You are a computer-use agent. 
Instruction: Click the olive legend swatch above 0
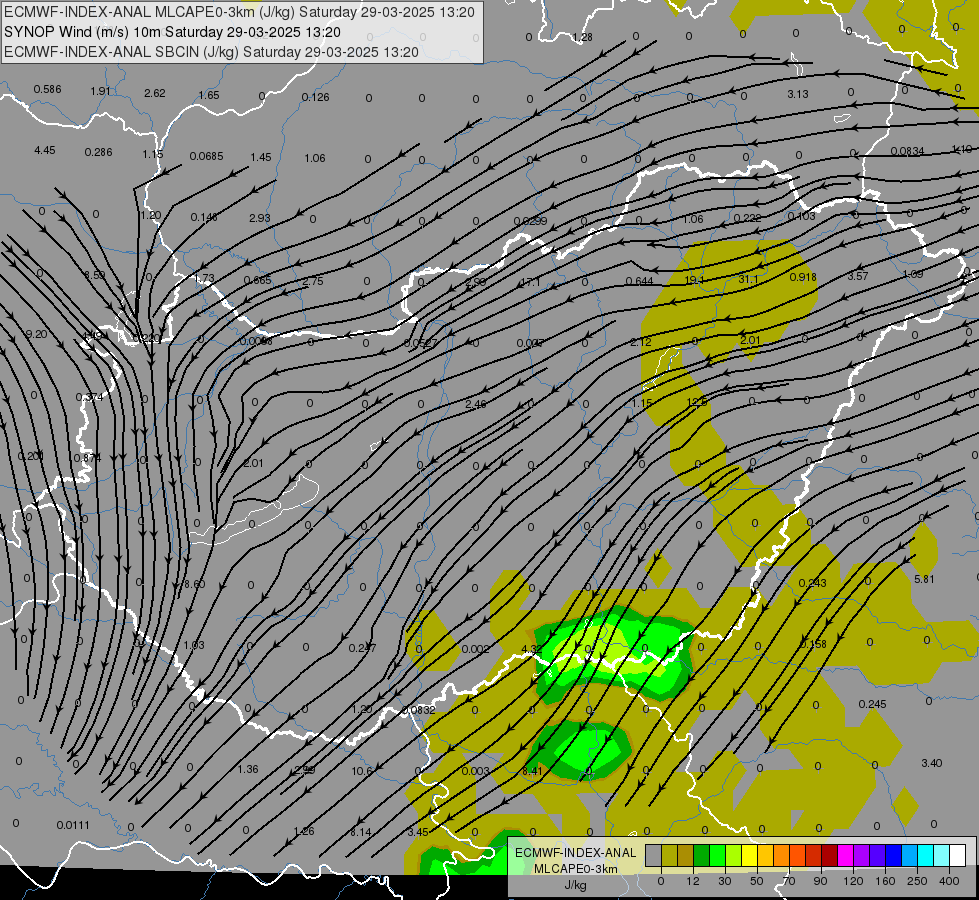(669, 855)
